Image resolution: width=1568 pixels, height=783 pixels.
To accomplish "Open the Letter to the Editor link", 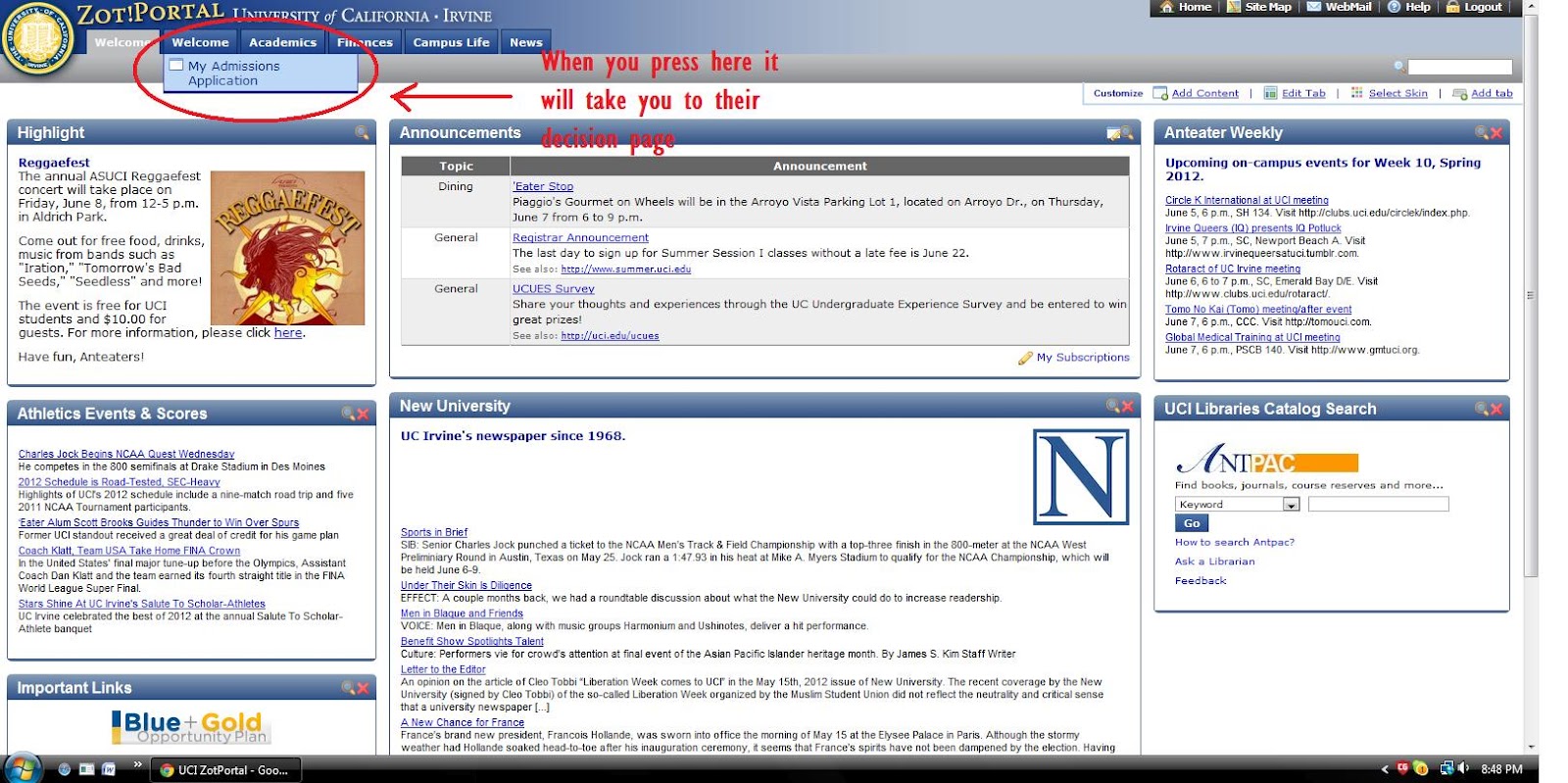I will click(x=443, y=669).
